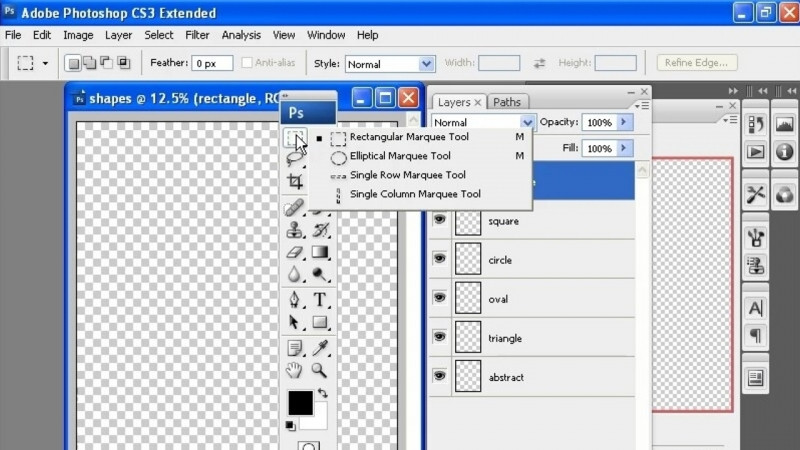Select the triangle layer thumbnail
Screen dimensions: 800x450
pos(468,337)
